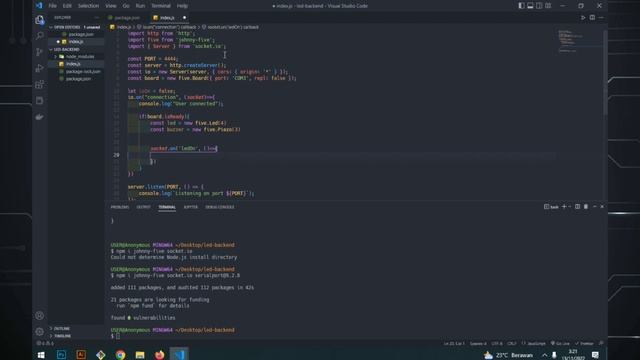Switch to the Jupyter panel tab
Image resolution: width=640 pixels, height=360 pixels.
tap(191, 207)
